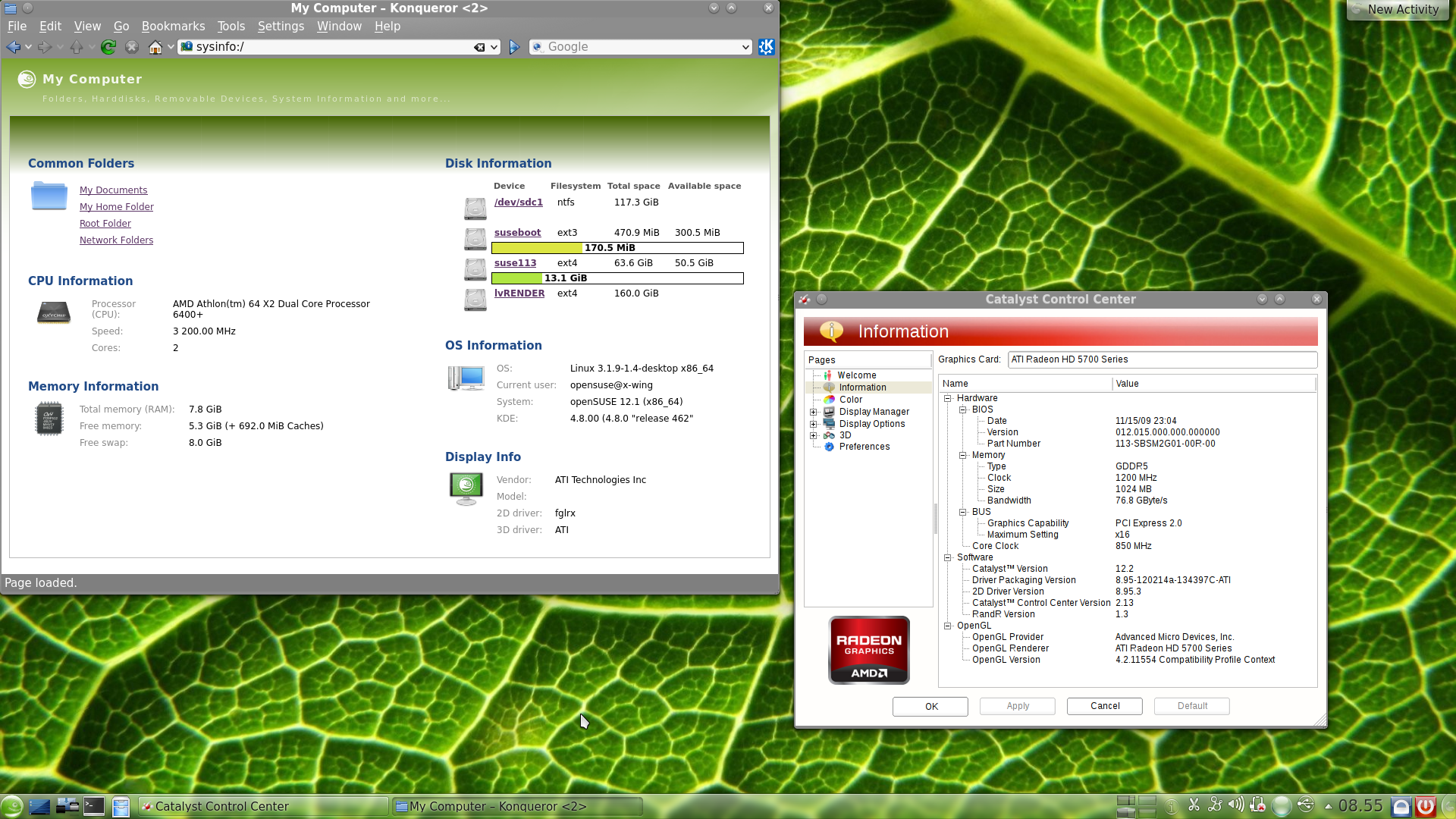Open the My Documents link
The width and height of the screenshot is (1456, 819).
(x=114, y=190)
